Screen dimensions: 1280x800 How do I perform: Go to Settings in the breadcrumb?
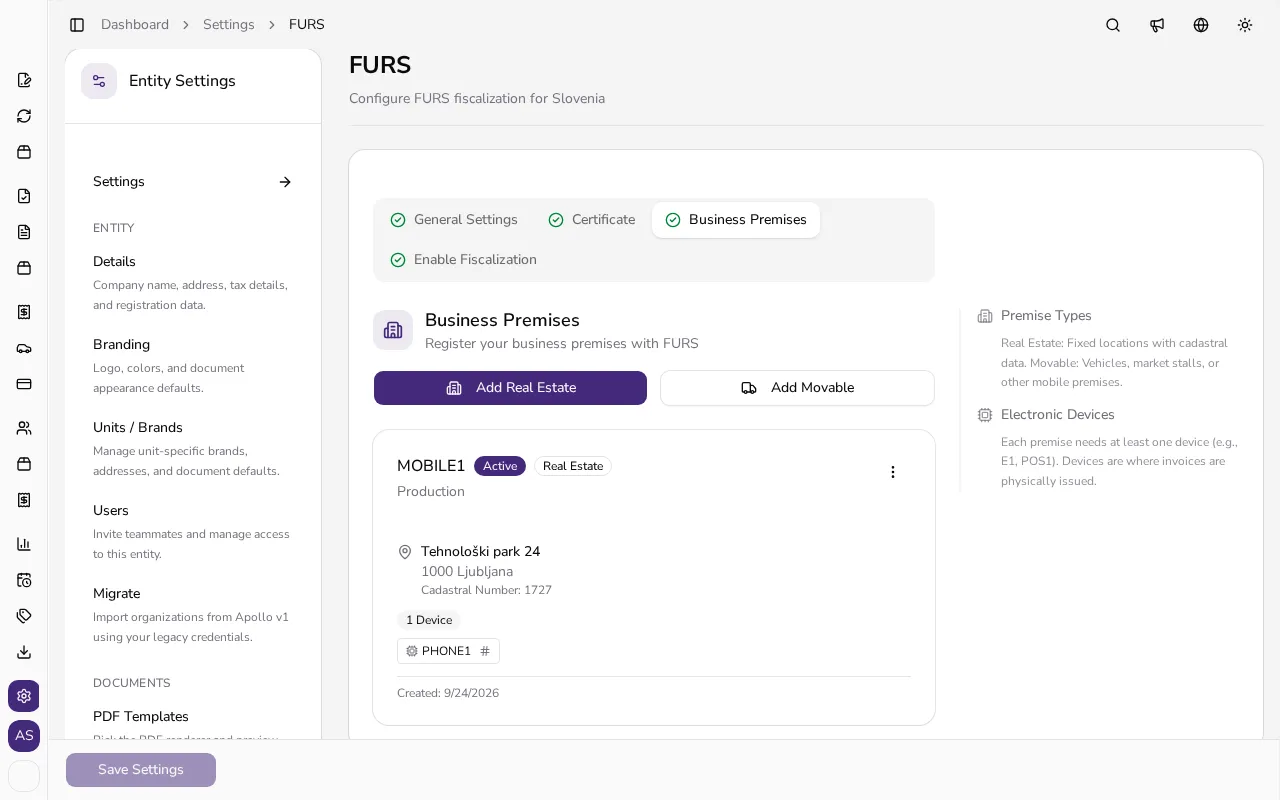[x=229, y=25]
